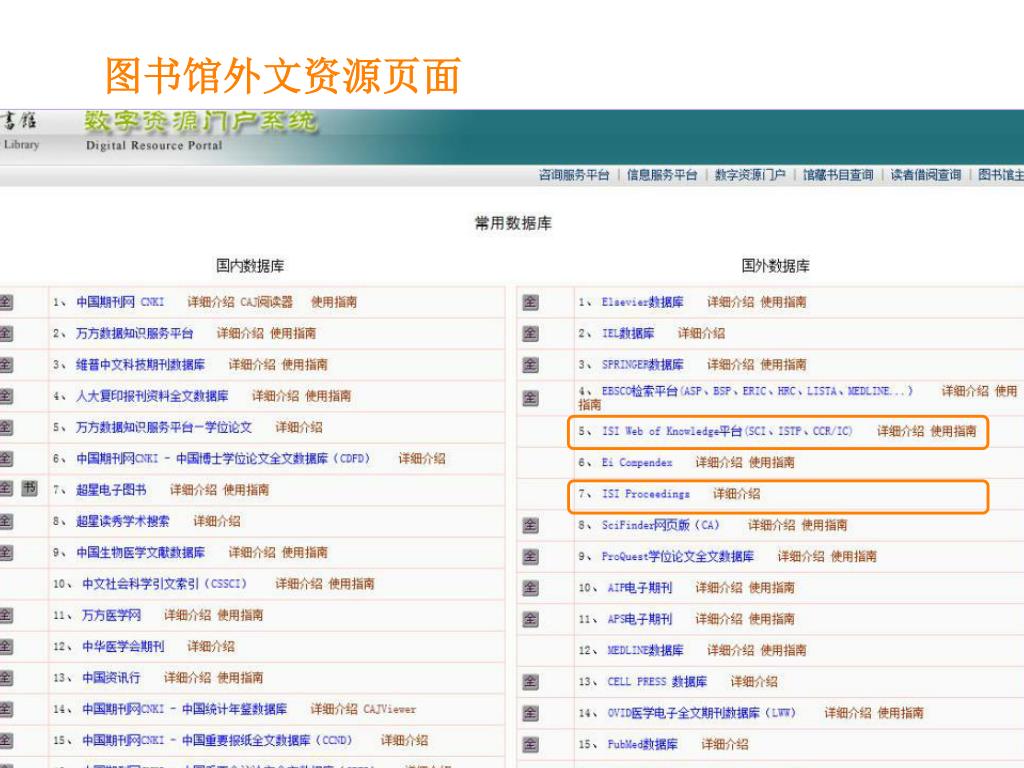This screenshot has height=768, width=1024.
Task: Open 信息服务平台 in top navigation
Action: tap(662, 175)
